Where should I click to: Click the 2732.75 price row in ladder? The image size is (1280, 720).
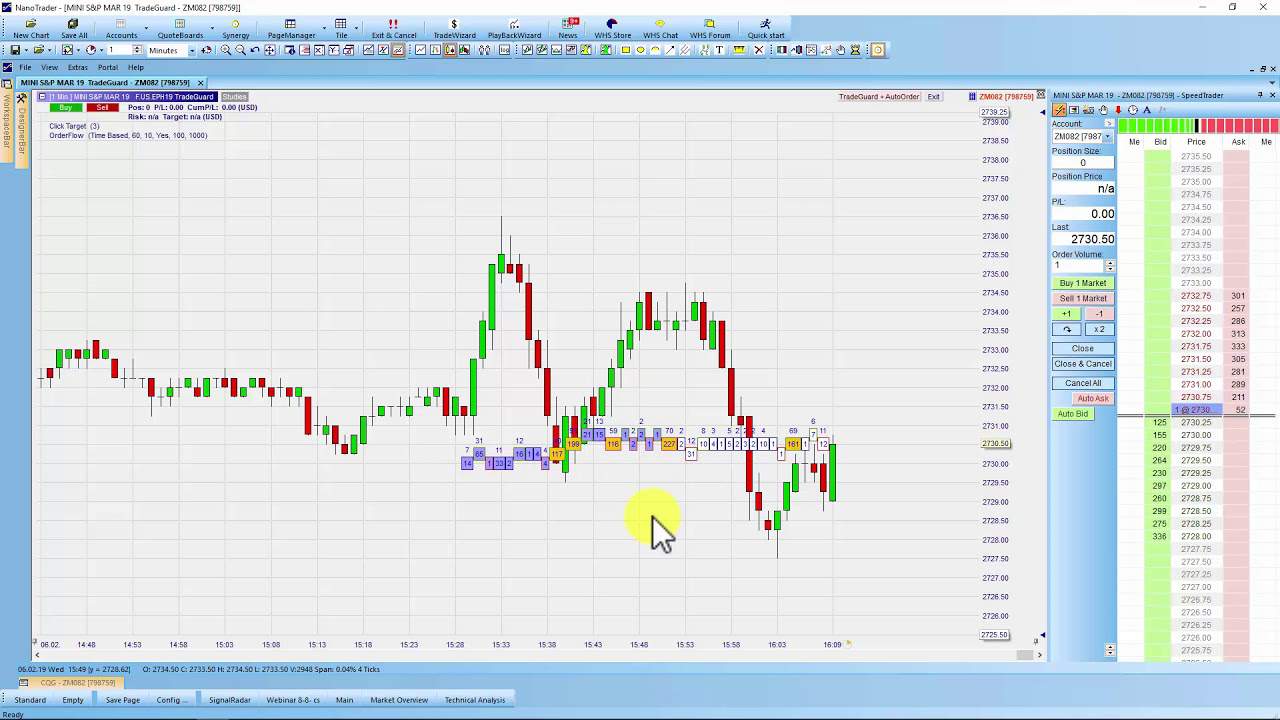[x=1196, y=296]
